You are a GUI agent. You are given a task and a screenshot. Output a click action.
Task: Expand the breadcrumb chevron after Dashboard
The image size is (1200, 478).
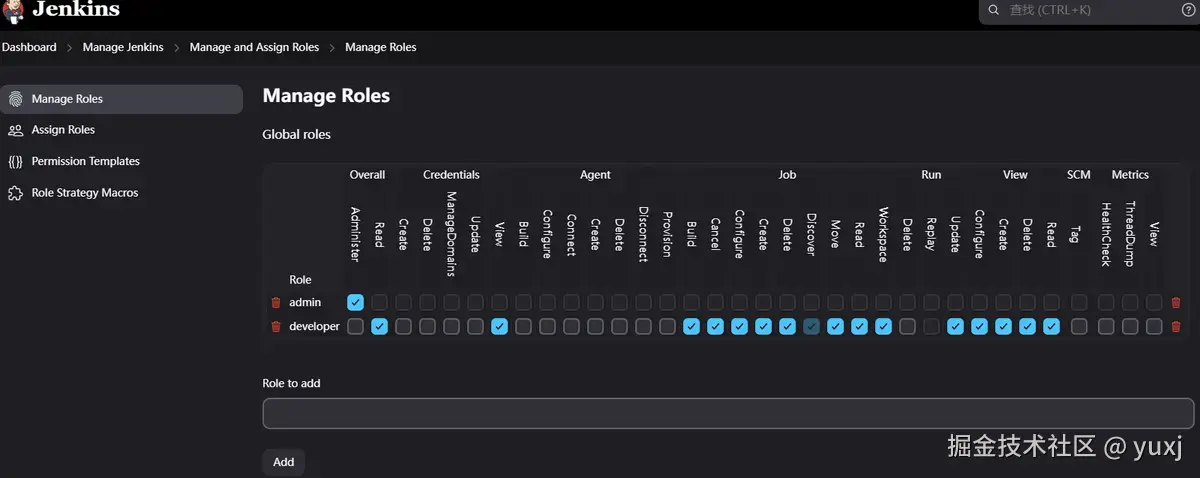tap(69, 47)
